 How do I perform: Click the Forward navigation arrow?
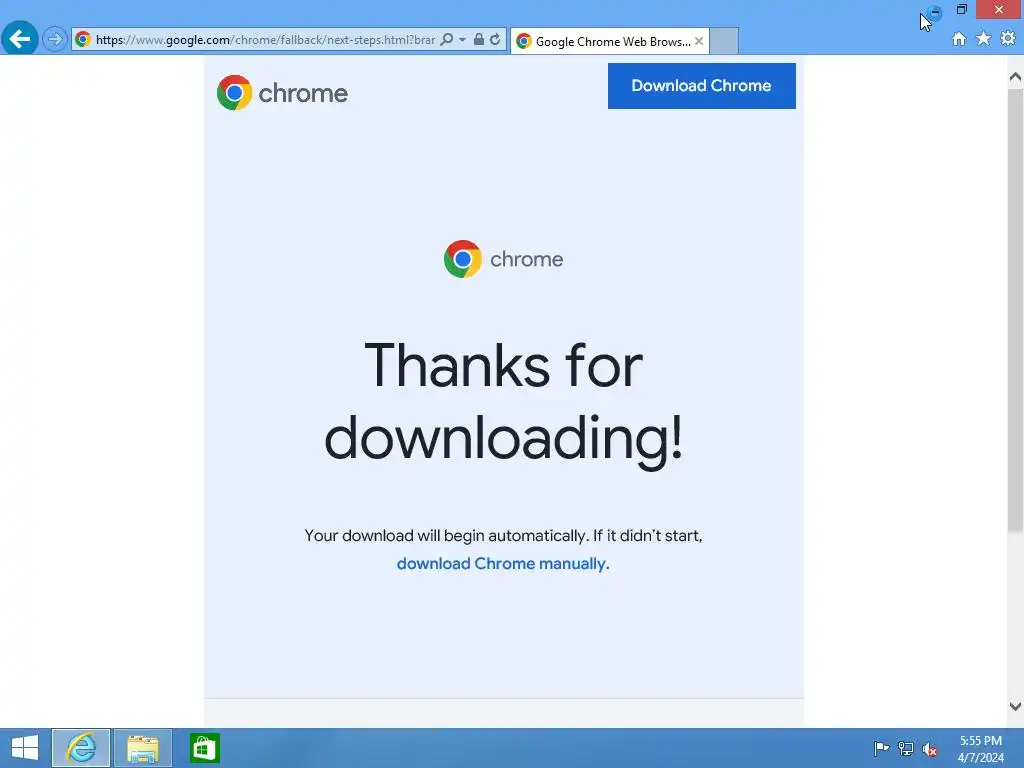pyautogui.click(x=55, y=39)
